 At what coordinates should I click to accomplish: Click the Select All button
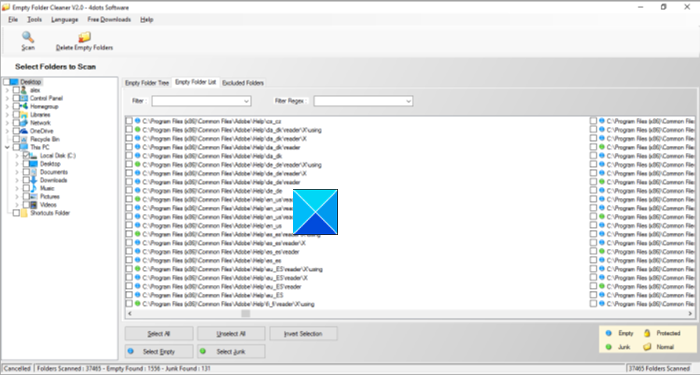(x=159, y=333)
